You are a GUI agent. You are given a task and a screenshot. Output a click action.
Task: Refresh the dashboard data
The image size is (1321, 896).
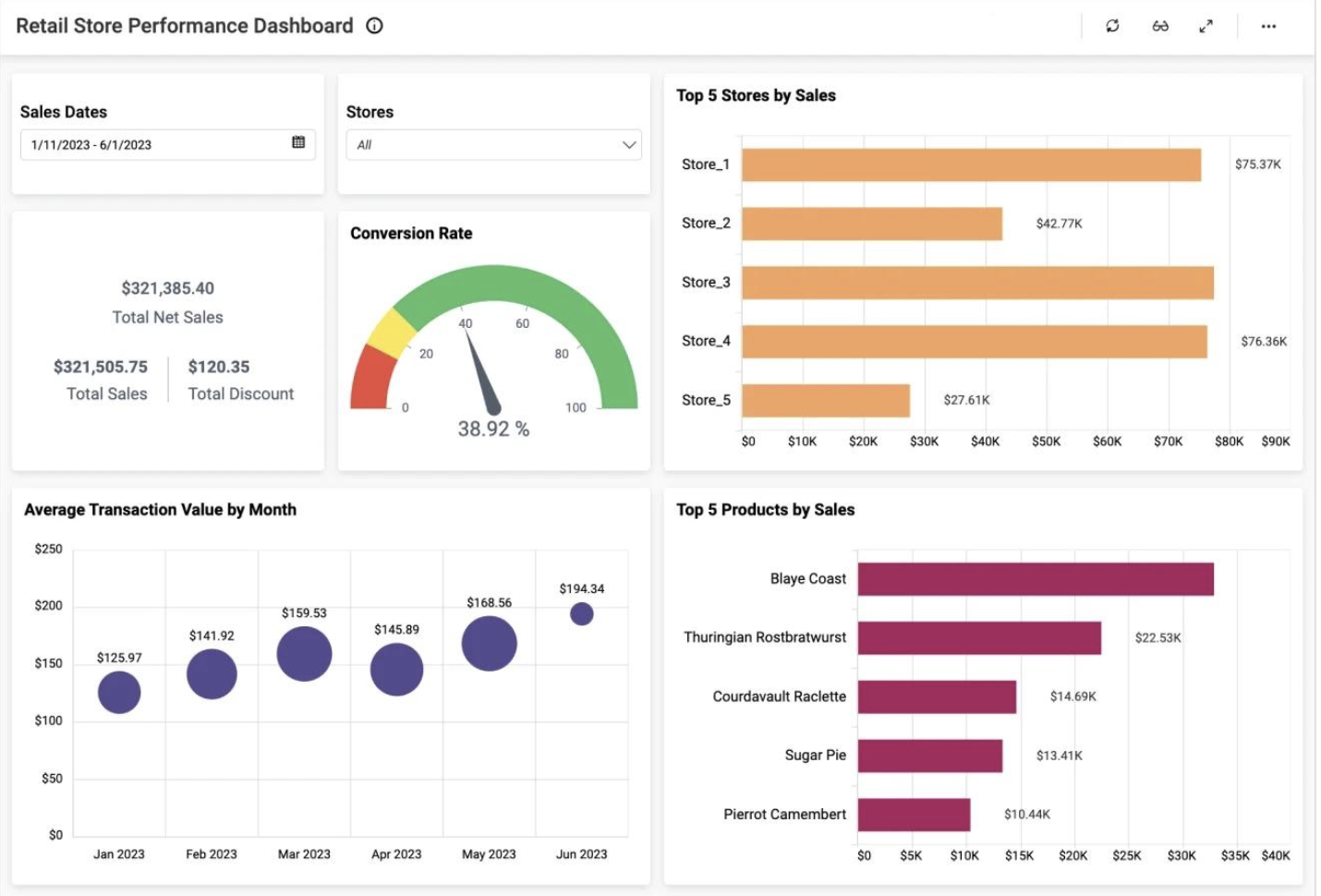1112,26
